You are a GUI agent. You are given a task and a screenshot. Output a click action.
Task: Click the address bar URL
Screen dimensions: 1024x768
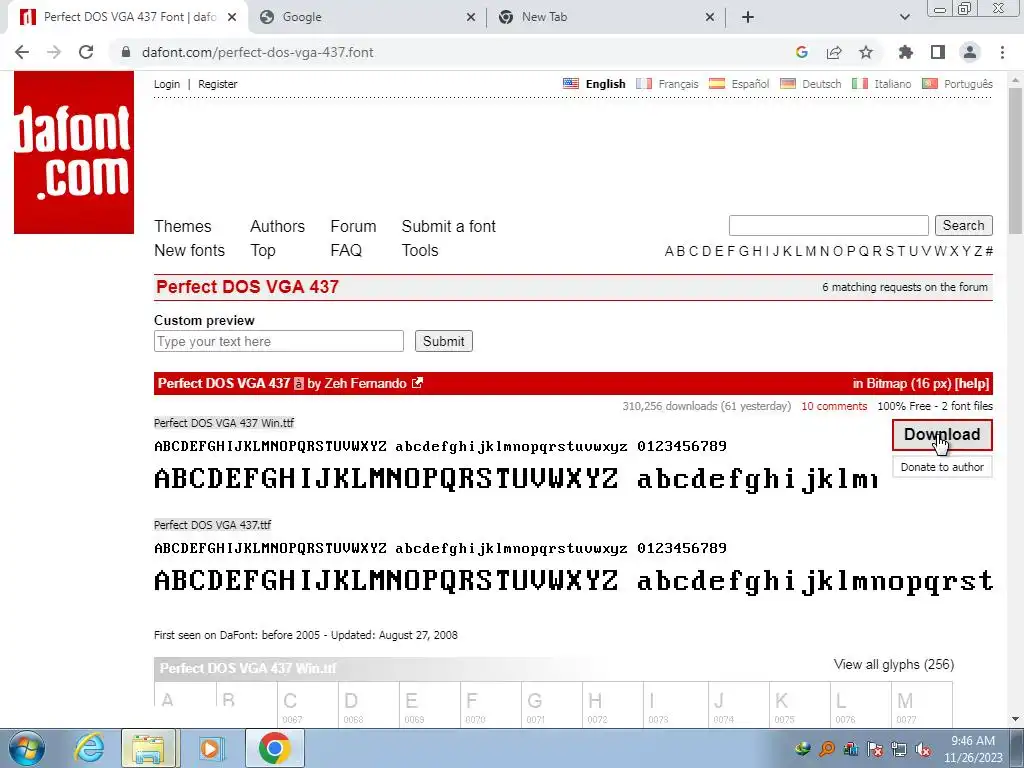[x=257, y=52]
